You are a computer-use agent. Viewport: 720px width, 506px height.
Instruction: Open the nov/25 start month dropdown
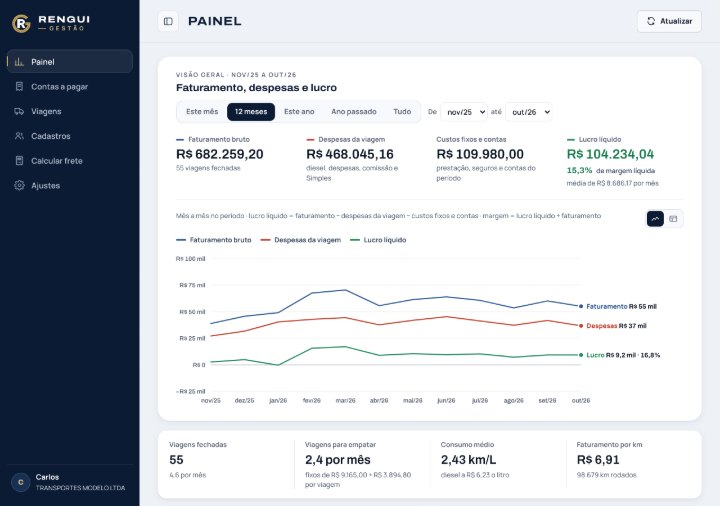click(464, 112)
